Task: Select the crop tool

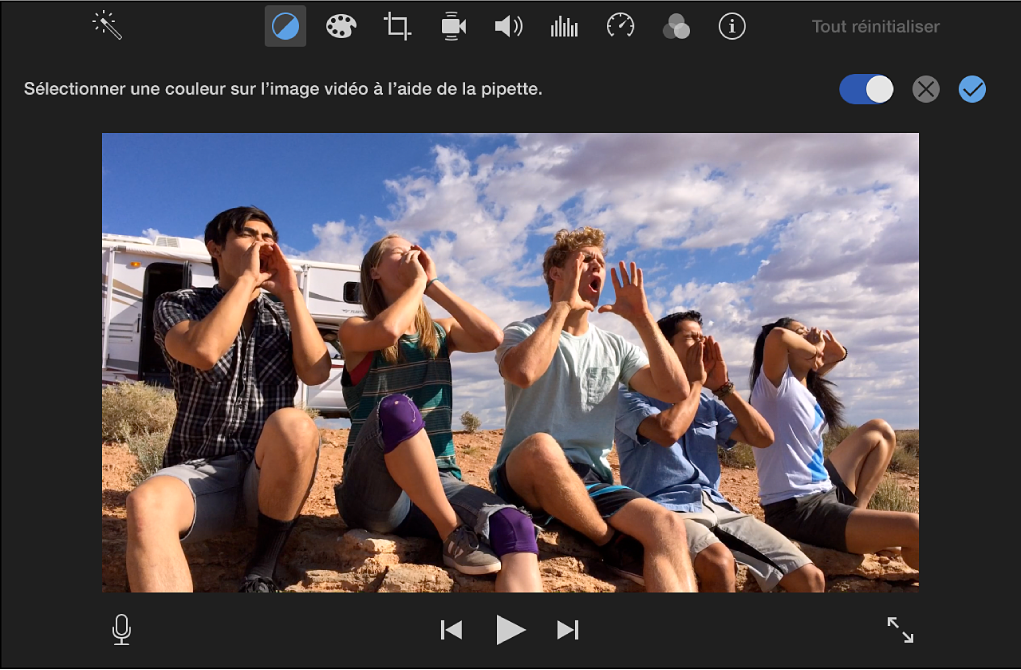Action: [x=397, y=27]
